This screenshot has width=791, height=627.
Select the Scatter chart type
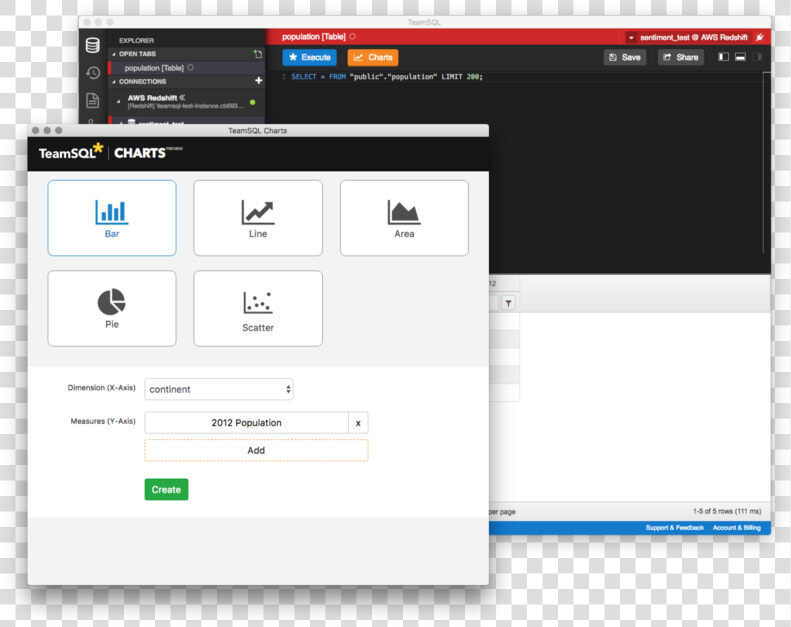pyautogui.click(x=258, y=308)
